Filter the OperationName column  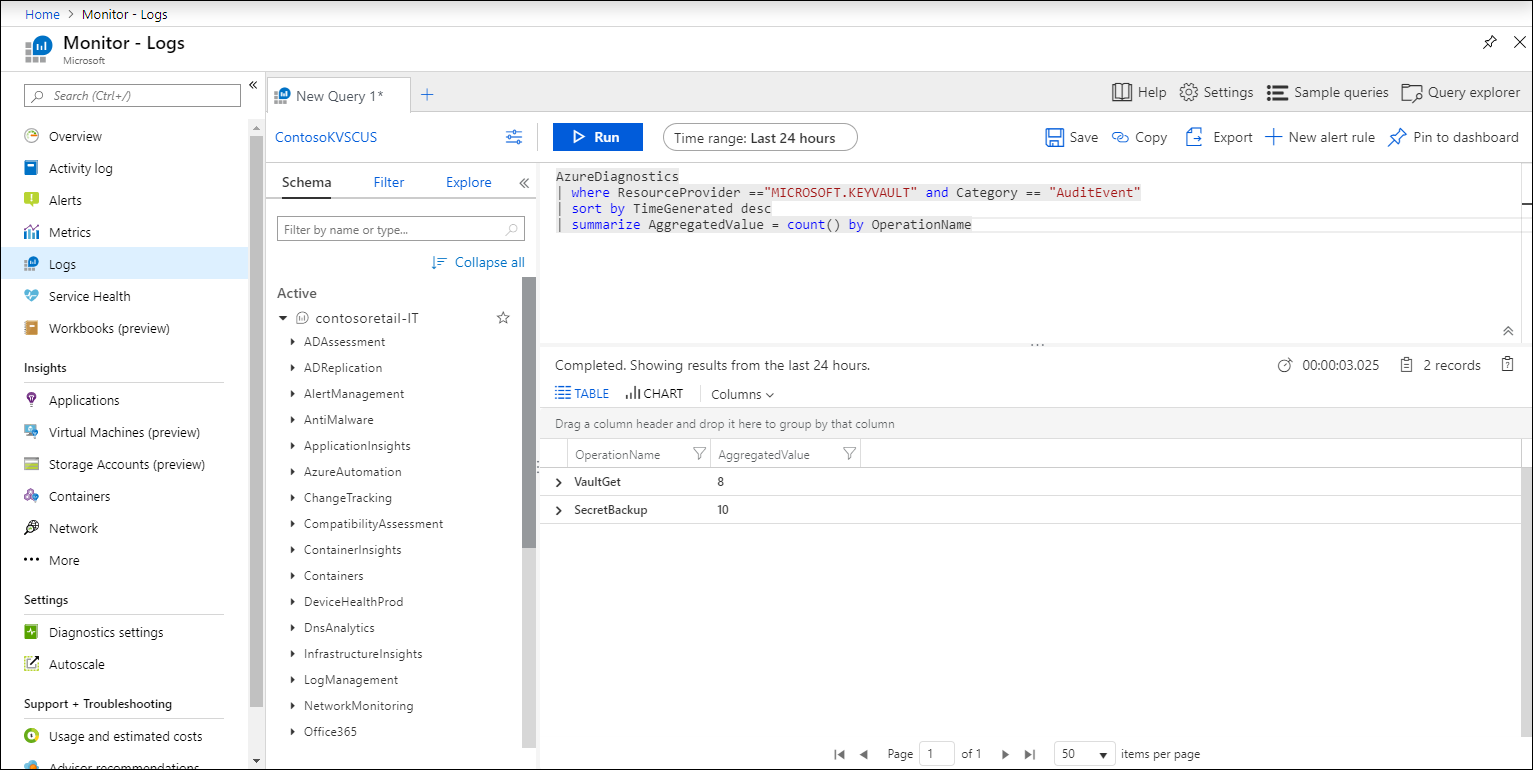699,454
